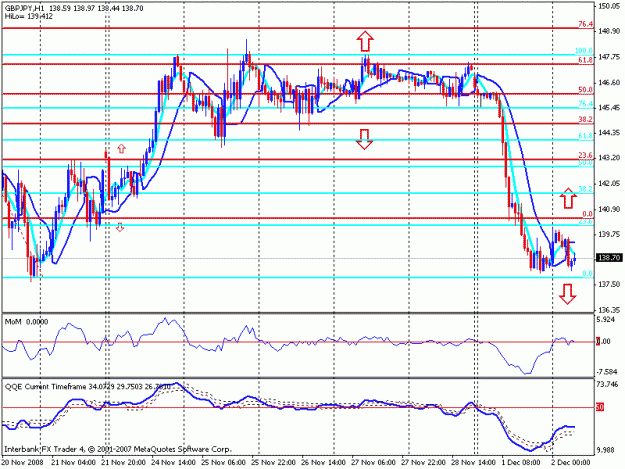The image size is (625, 469).
Task: Click the 20 Nov 2008 date label
Action: [22, 463]
